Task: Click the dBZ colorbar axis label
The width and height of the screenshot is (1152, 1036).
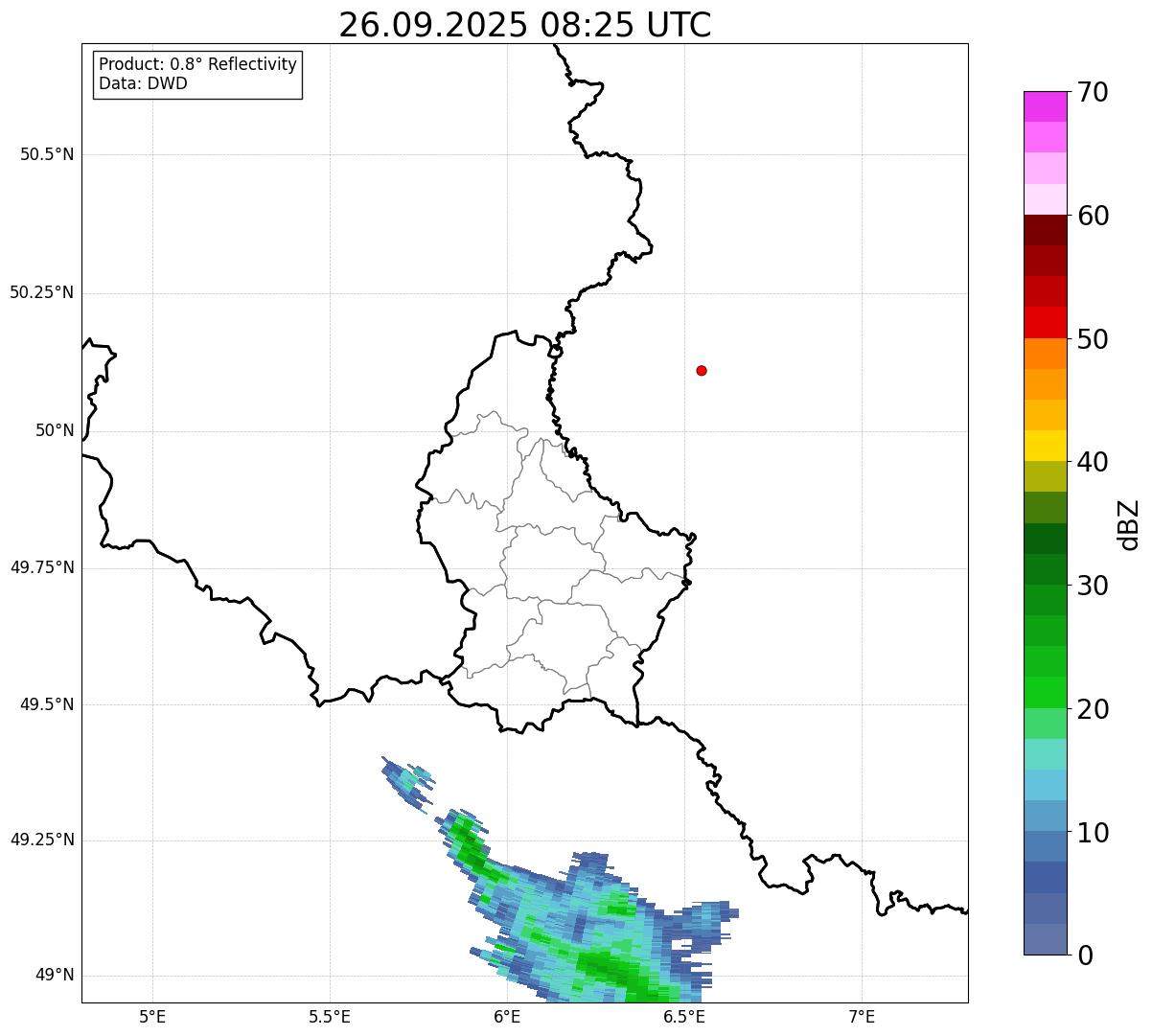Action: click(x=1128, y=524)
